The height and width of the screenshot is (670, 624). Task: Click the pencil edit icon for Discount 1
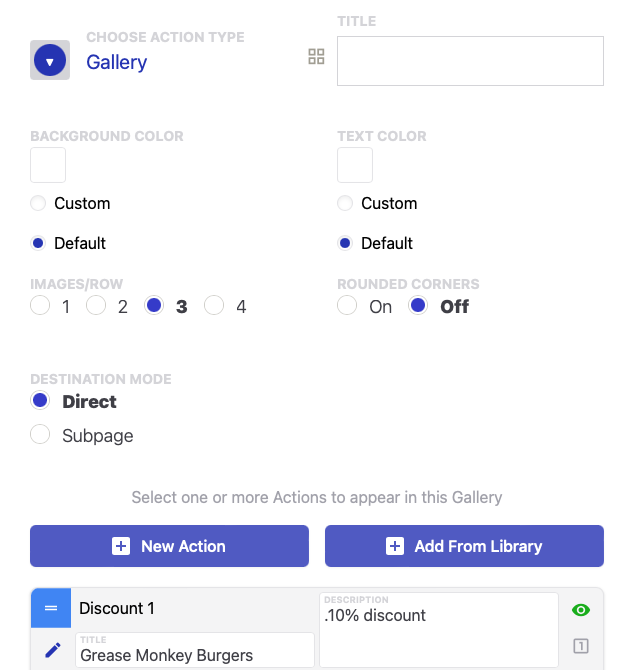(x=53, y=650)
